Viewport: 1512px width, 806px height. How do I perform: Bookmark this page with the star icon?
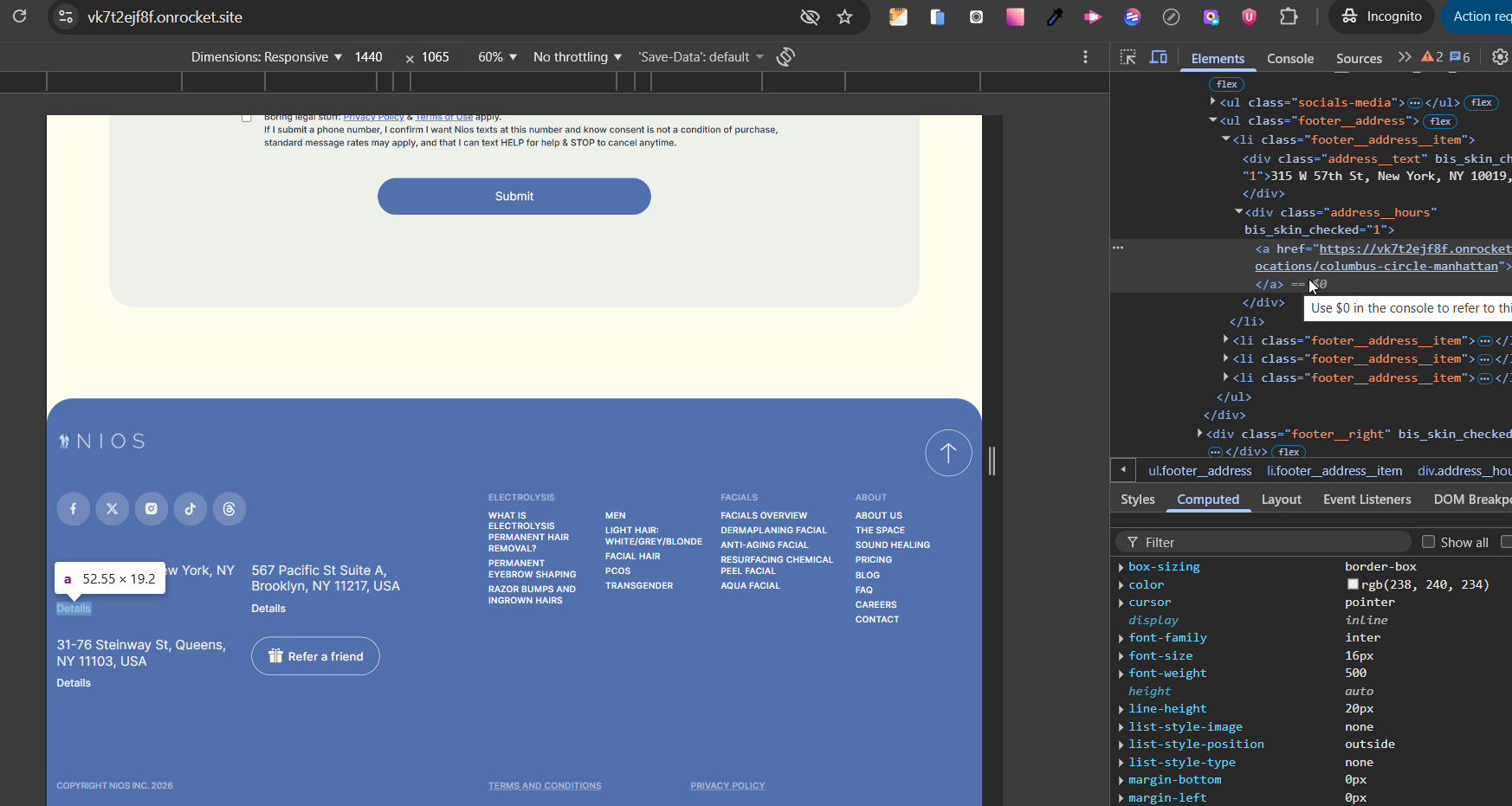845,16
